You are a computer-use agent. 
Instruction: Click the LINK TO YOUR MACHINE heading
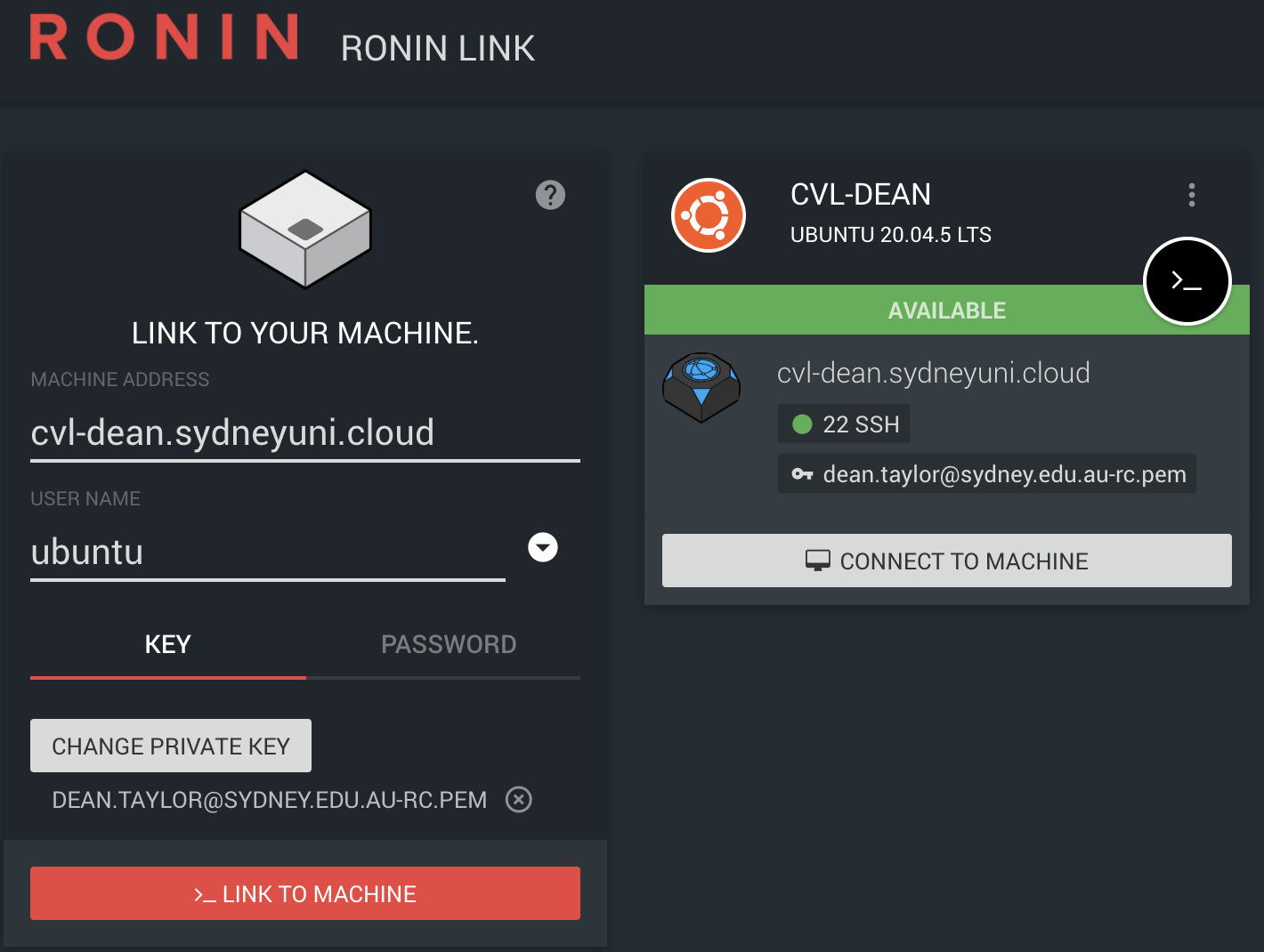[x=305, y=333]
